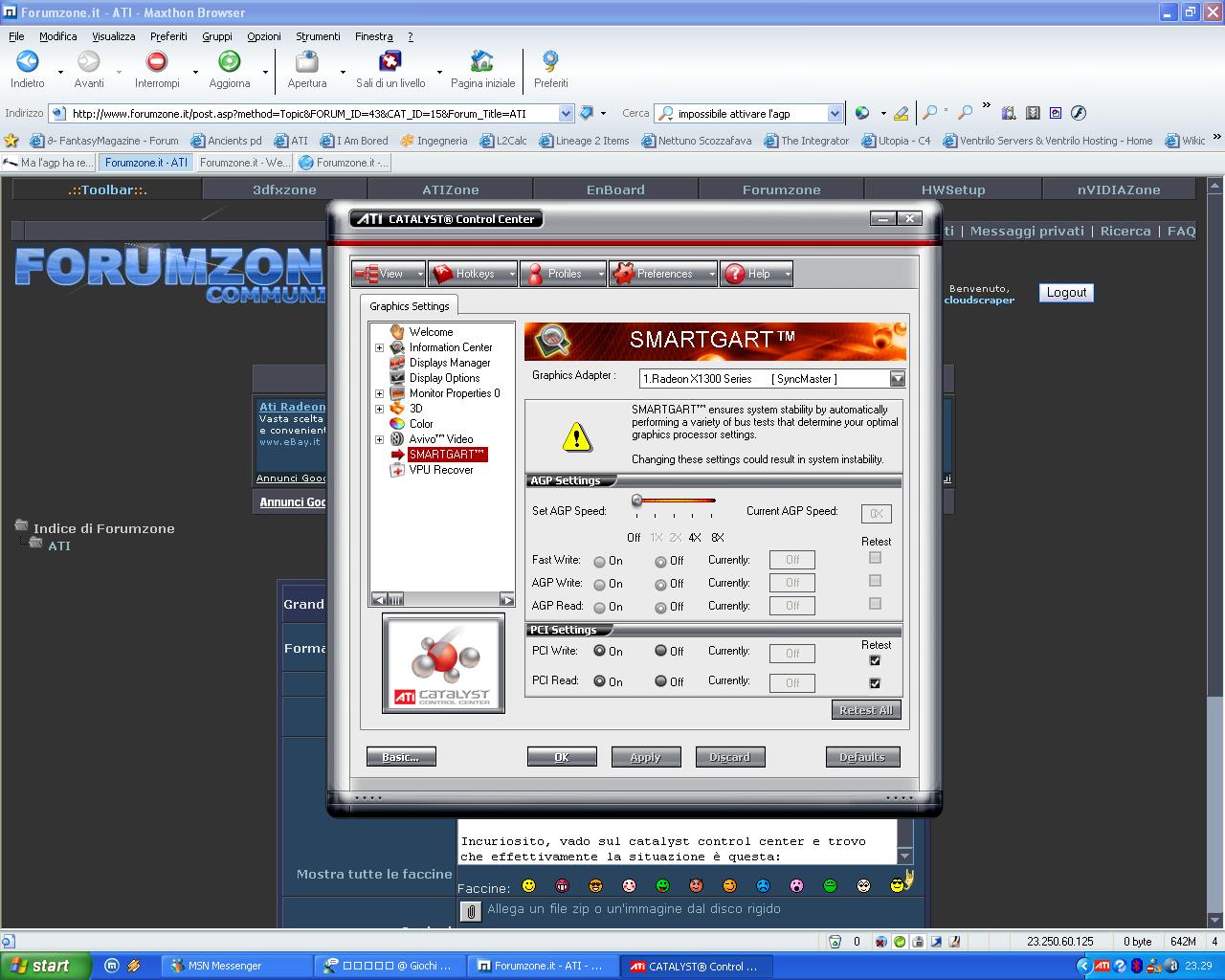Click the blue sad smiley face

[x=763, y=886]
